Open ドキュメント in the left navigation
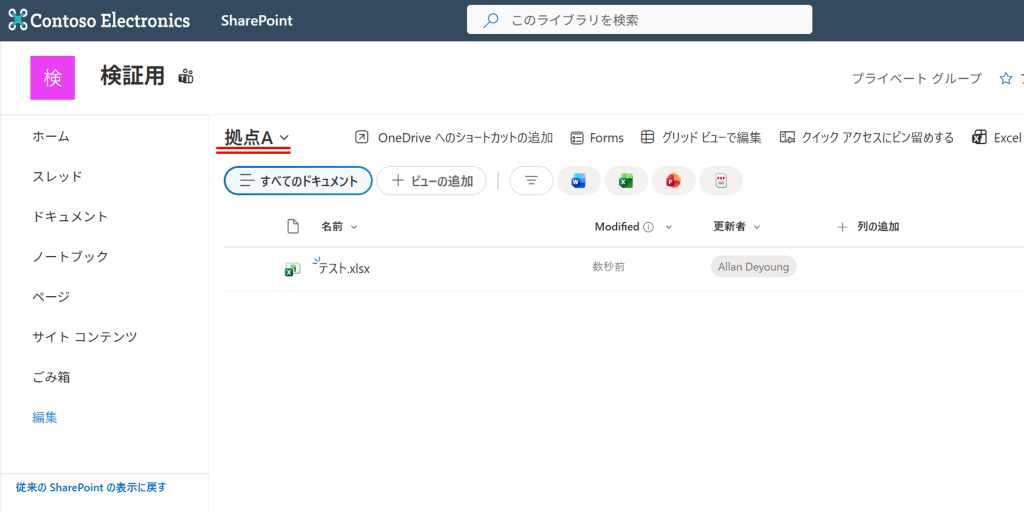Screen dimensions: 1024x512 [x=70, y=216]
